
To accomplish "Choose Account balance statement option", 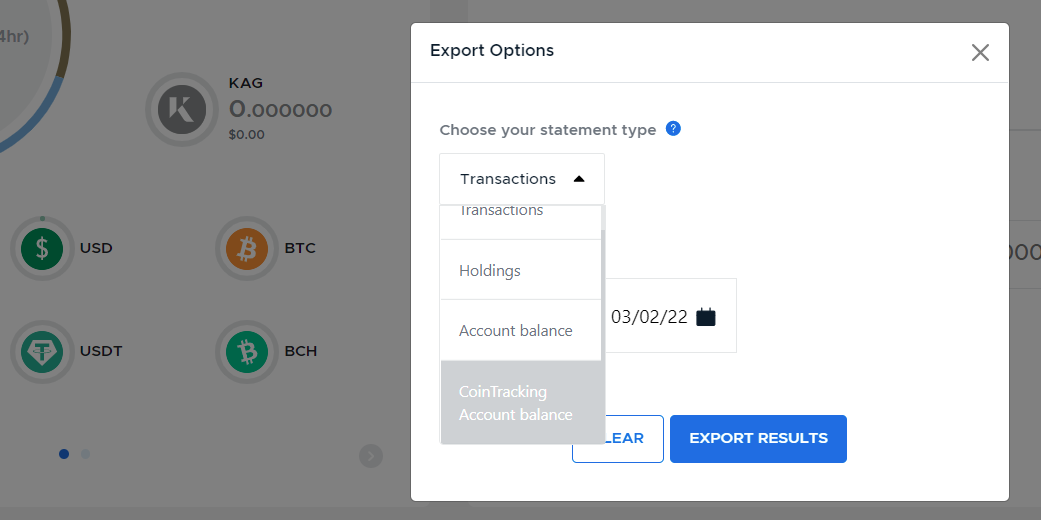I will (x=520, y=331).
